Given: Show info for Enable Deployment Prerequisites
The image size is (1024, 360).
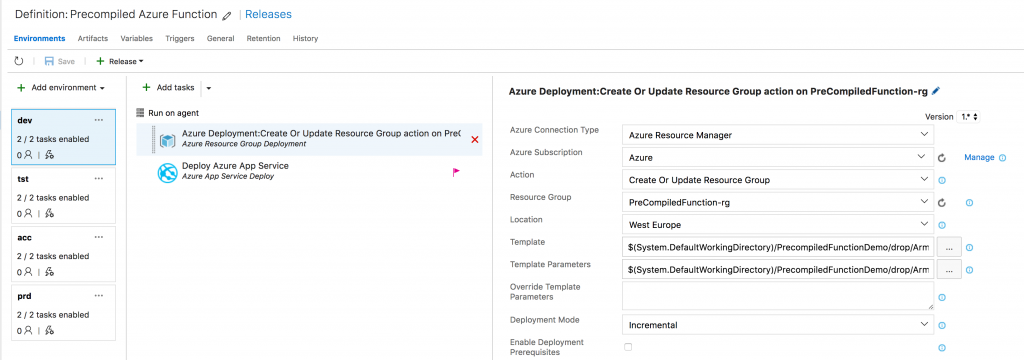Looking at the screenshot, I should (942, 348).
